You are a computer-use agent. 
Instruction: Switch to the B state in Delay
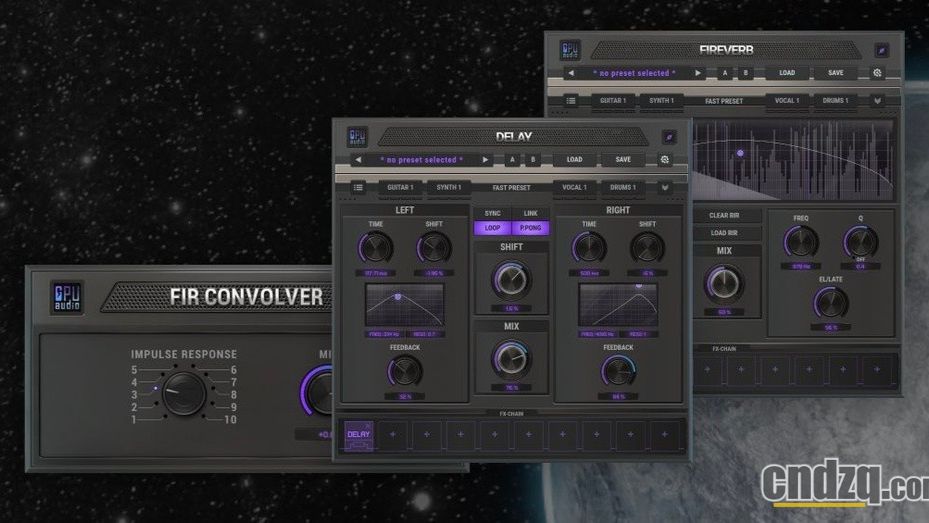tap(533, 159)
